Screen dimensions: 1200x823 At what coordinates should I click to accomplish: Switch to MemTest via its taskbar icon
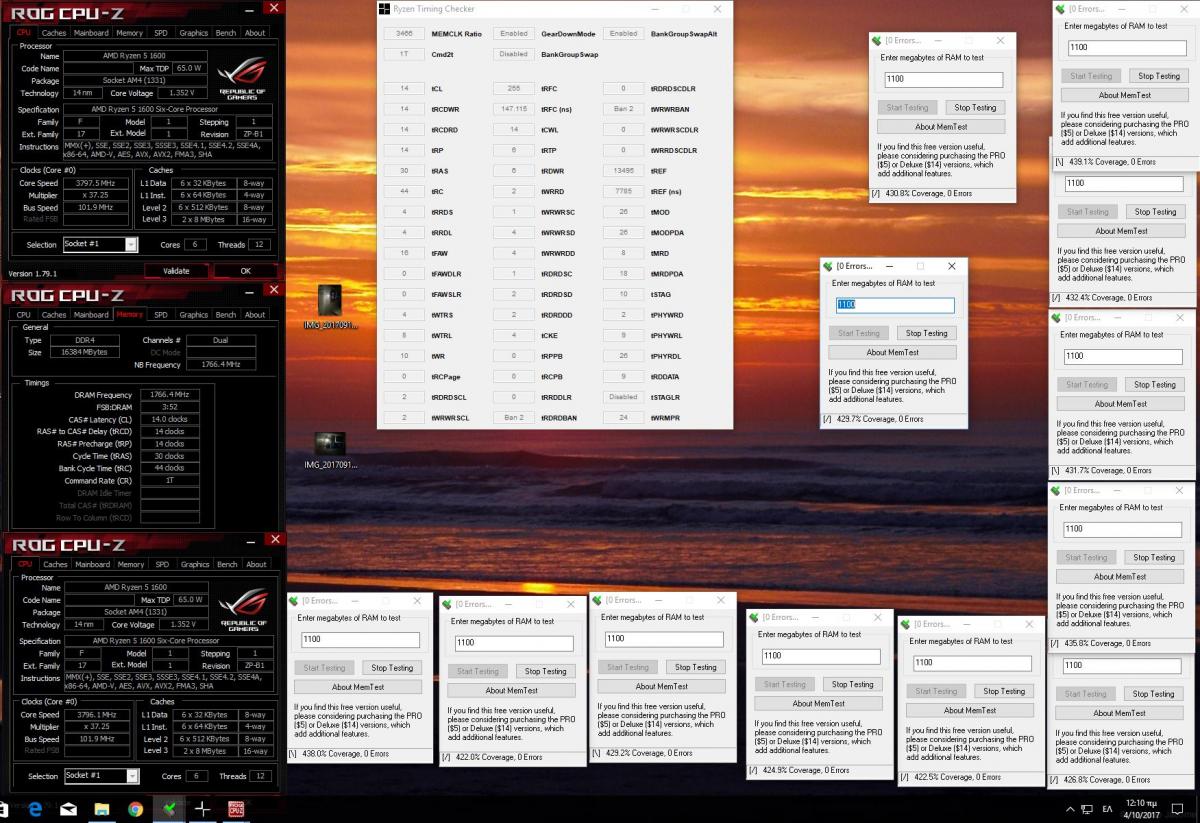point(169,809)
